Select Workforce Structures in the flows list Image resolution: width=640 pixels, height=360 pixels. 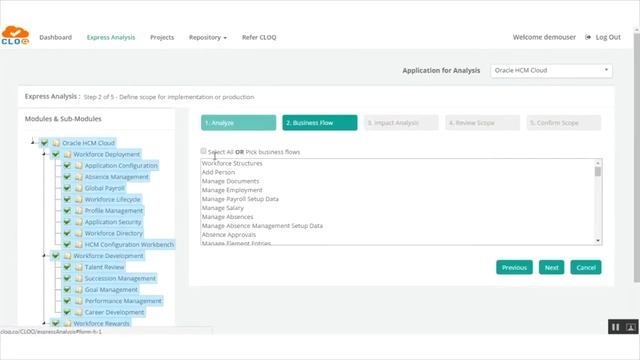click(x=232, y=163)
